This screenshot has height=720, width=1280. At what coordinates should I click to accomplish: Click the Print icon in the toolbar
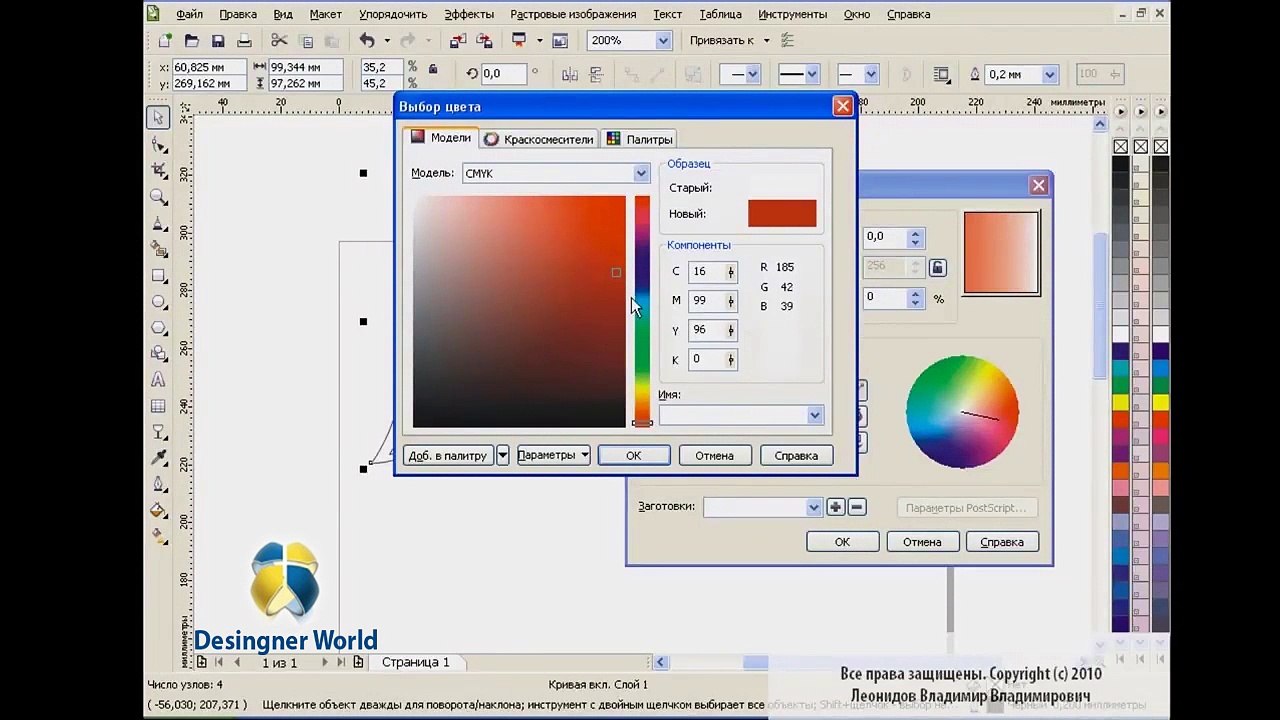[x=244, y=41]
